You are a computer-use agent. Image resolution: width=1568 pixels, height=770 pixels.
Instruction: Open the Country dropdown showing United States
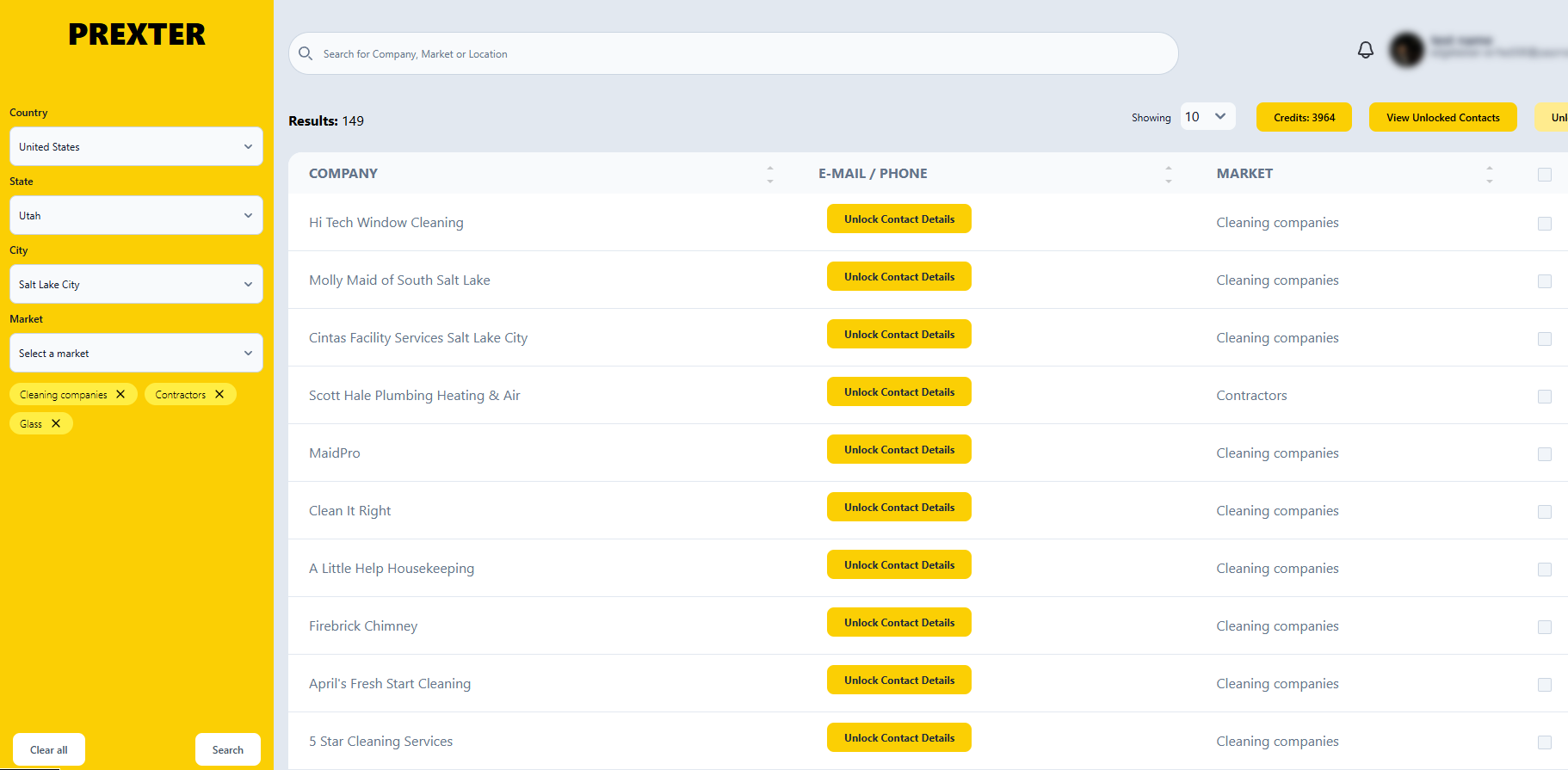[136, 146]
